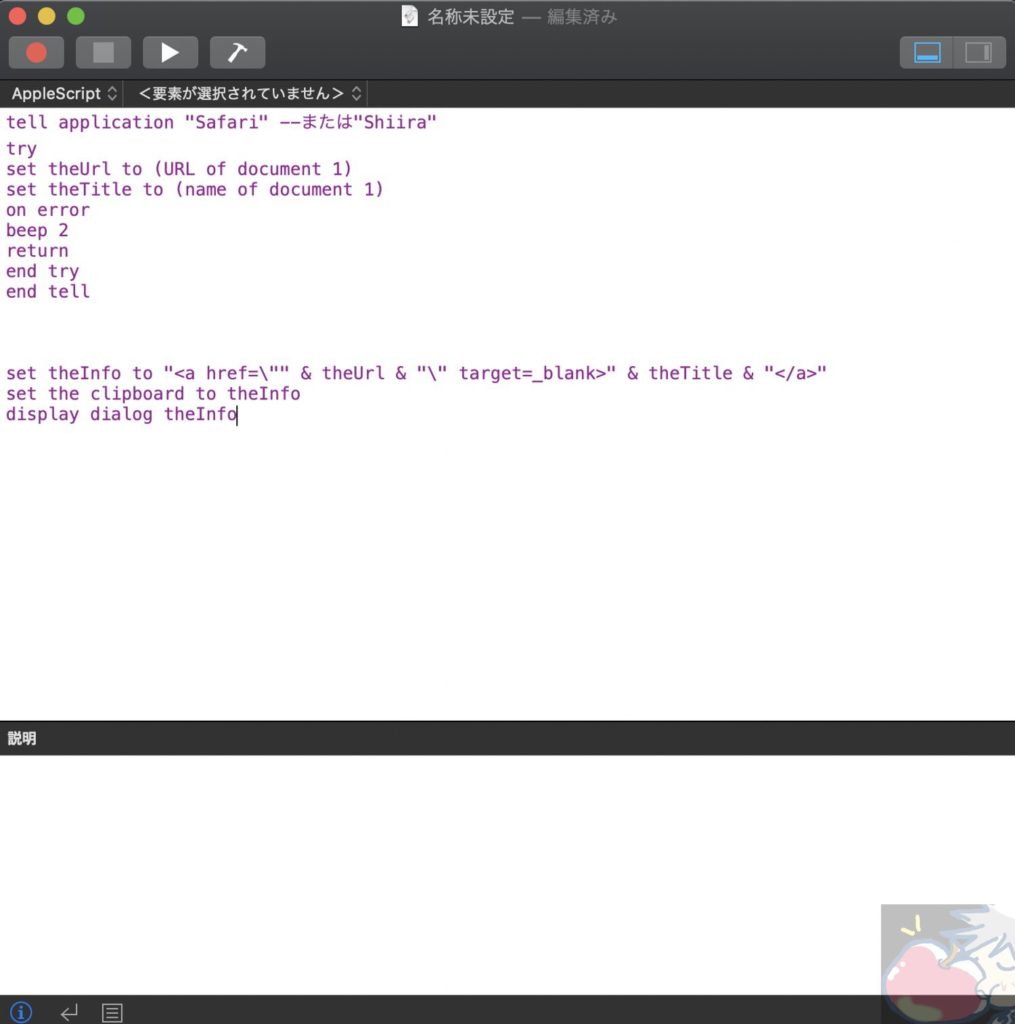The width and height of the screenshot is (1015, 1024).
Task: Run the script with the play icon
Action: click(x=170, y=52)
